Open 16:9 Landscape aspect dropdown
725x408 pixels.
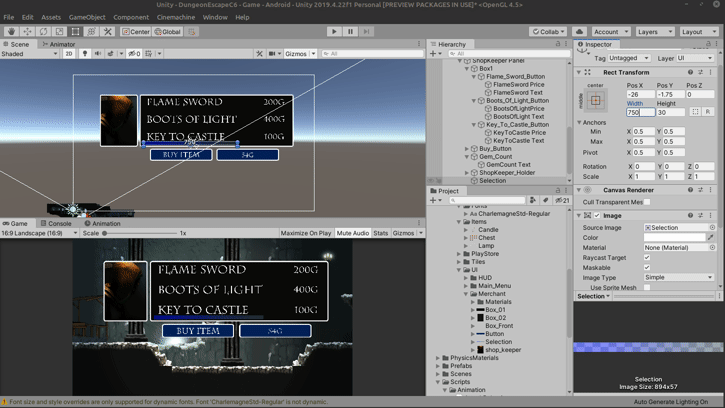click(x=39, y=233)
